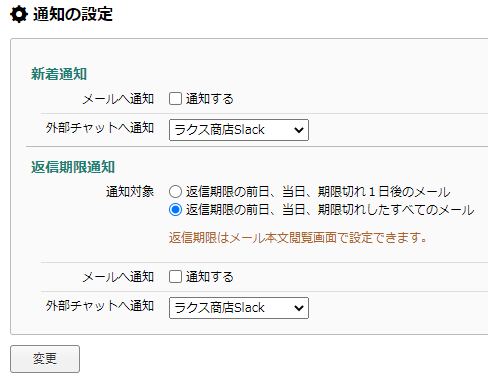Click the 通知する label in 返信期限通知 section
488x381 pixels.
(210, 277)
